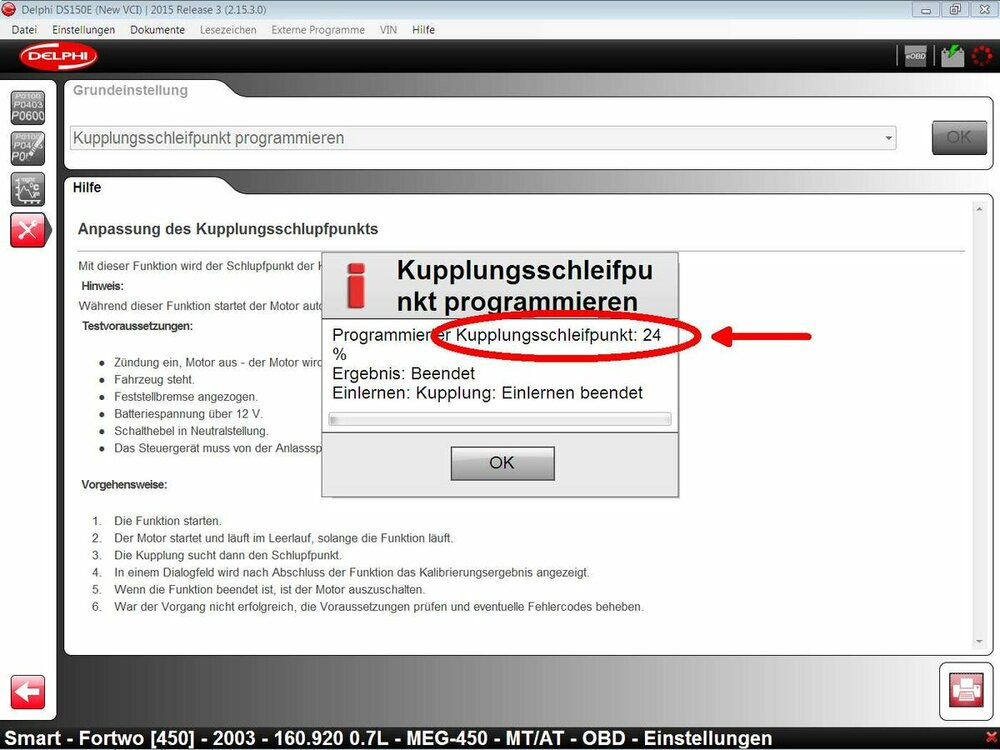The image size is (1000, 750).
Task: Click the grayed OK button top right
Action: point(958,137)
